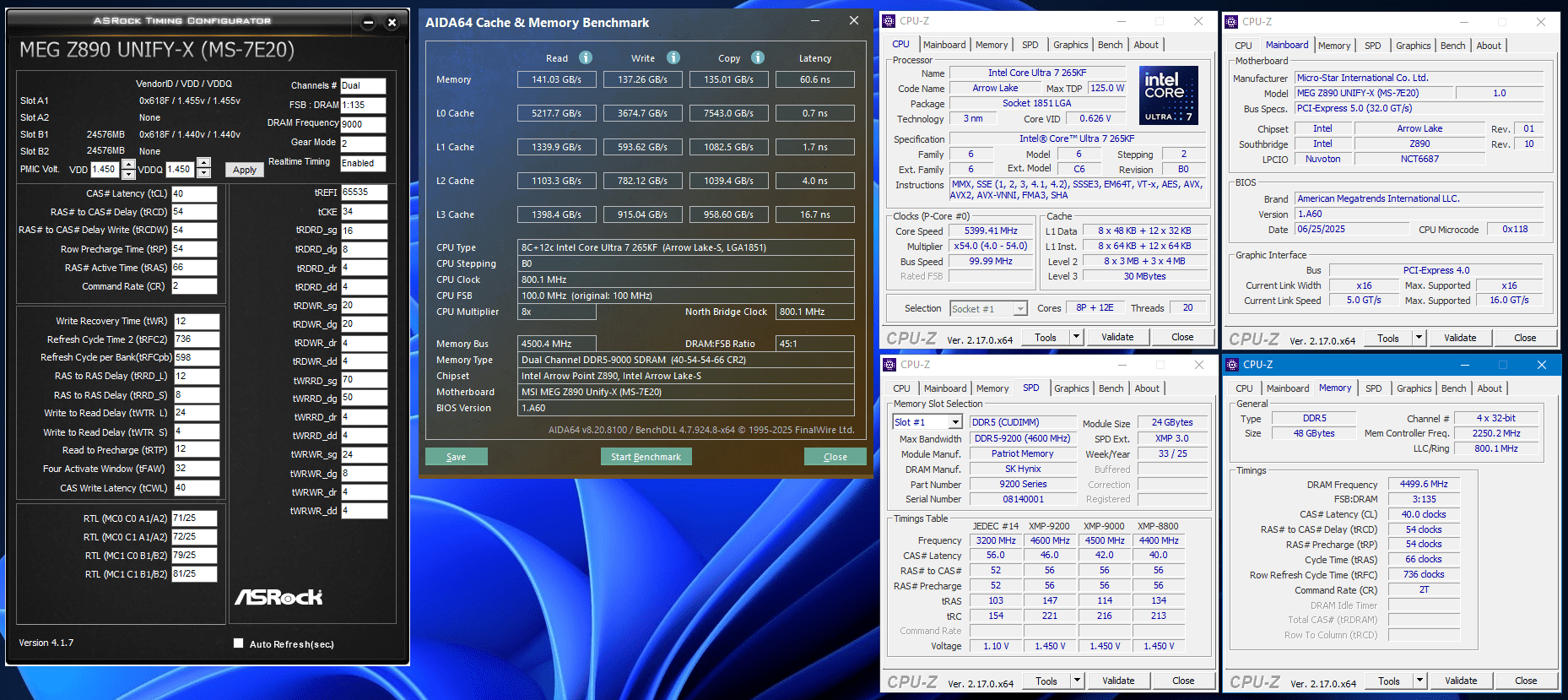Increase VDD voltage with the up arrow
Screen dimensions: 1568x700
[x=128, y=164]
